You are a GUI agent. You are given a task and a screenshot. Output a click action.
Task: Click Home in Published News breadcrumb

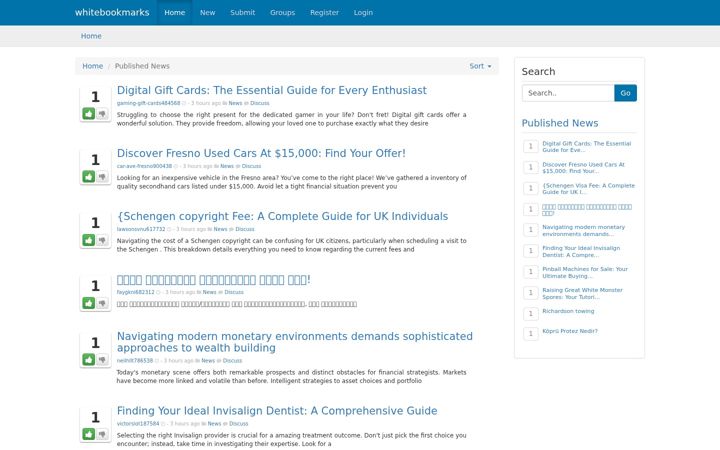click(x=92, y=66)
